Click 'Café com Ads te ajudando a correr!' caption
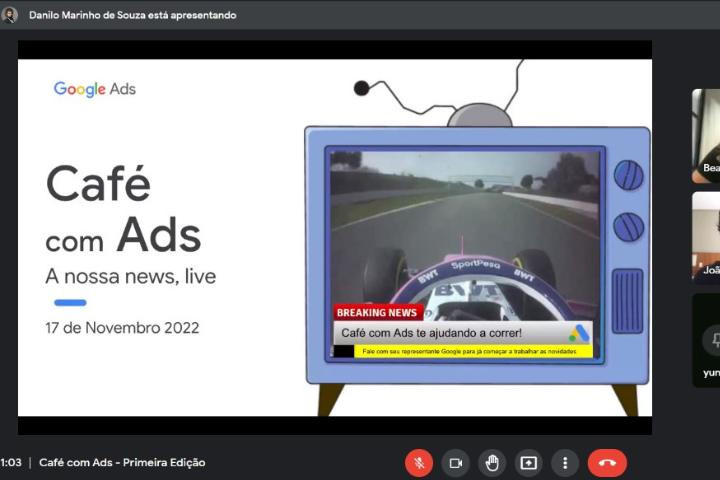The image size is (720, 480). point(431,333)
